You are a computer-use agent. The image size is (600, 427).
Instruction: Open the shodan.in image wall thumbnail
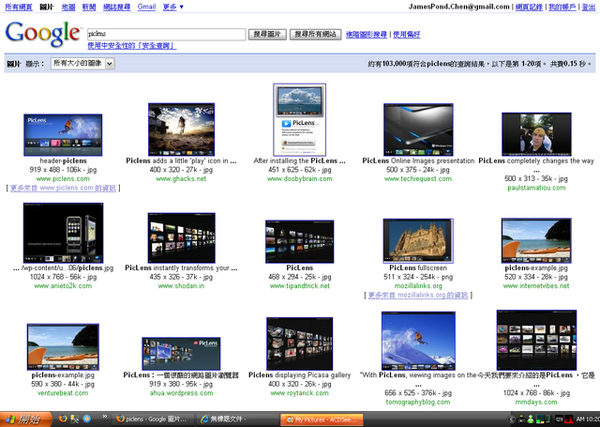181,238
